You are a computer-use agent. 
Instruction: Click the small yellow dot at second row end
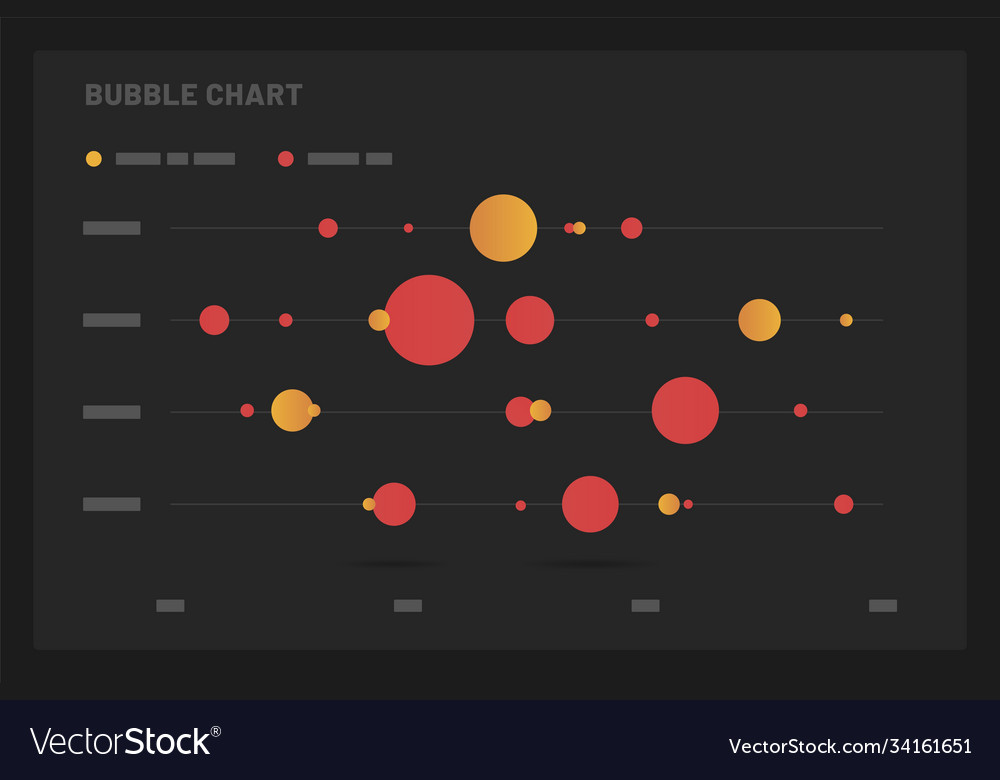tap(846, 320)
